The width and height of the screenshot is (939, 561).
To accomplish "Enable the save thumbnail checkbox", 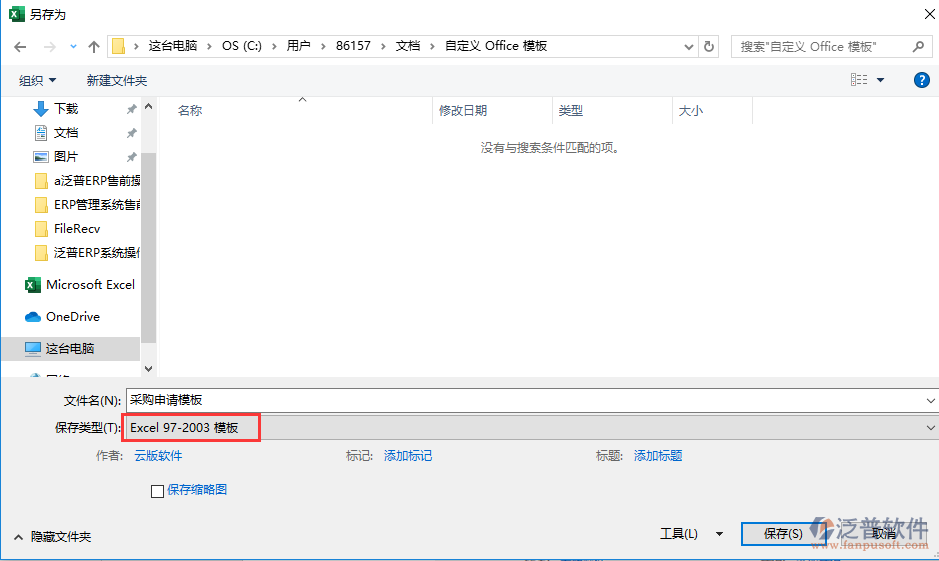I will [157, 491].
